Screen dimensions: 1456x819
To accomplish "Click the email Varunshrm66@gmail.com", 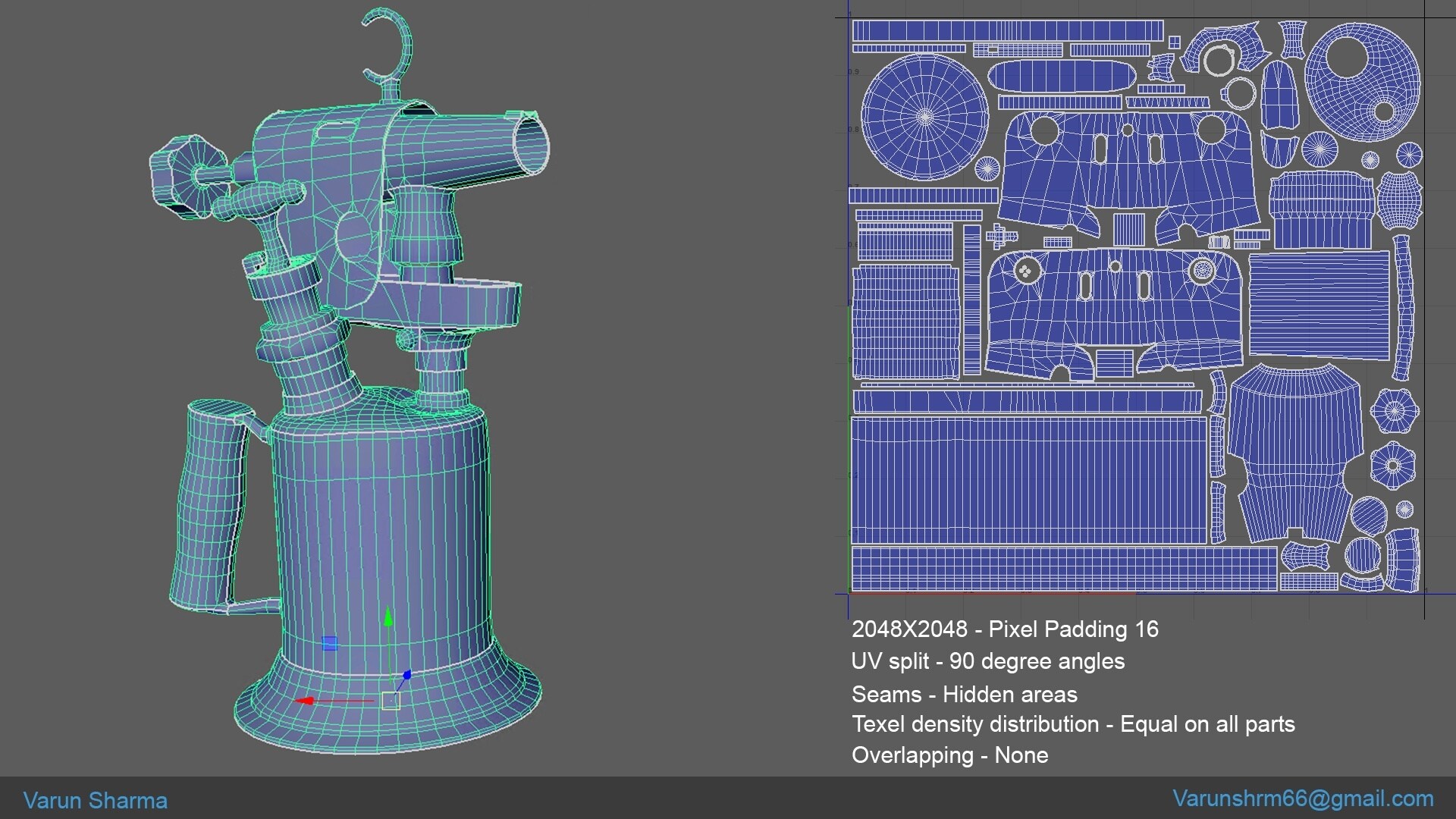I will (x=1303, y=799).
